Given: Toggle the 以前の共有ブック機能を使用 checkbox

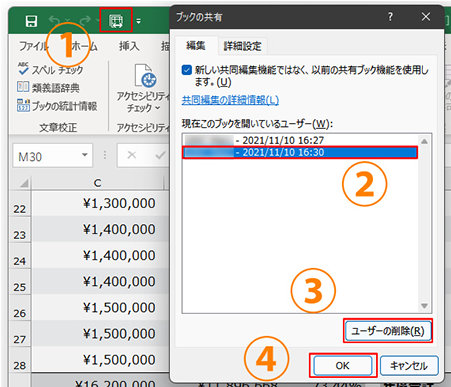Looking at the screenshot, I should point(187,70).
